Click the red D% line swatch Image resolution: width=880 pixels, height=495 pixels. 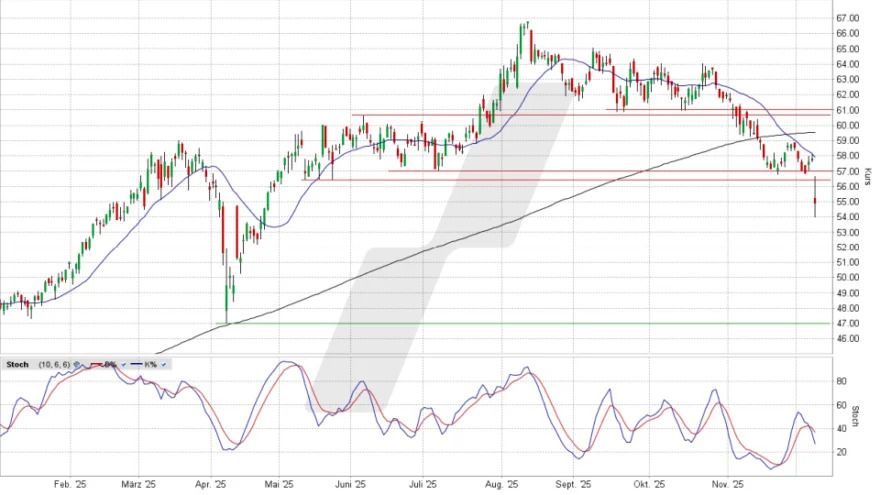(x=96, y=364)
